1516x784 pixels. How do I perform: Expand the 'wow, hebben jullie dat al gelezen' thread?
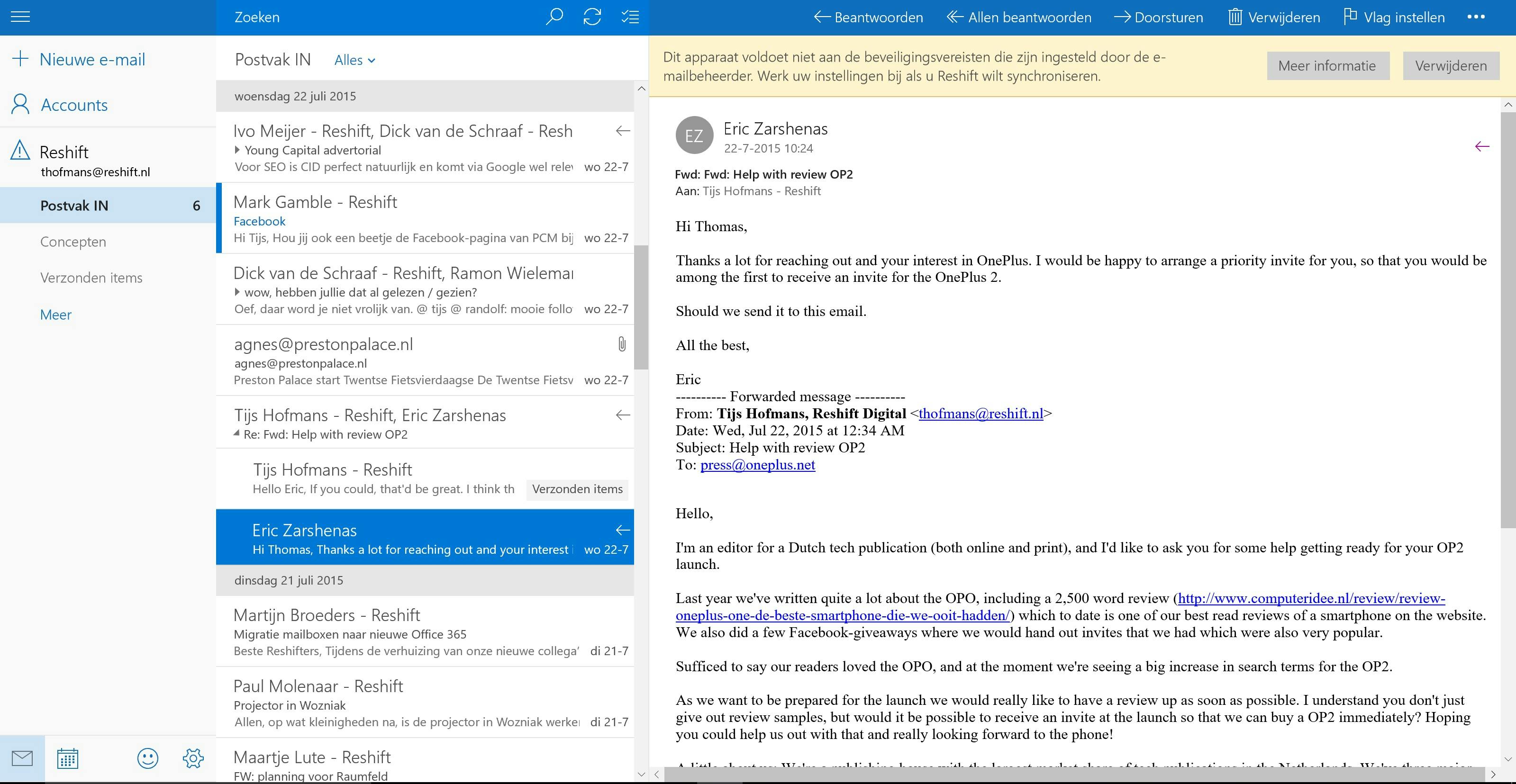pos(237,292)
